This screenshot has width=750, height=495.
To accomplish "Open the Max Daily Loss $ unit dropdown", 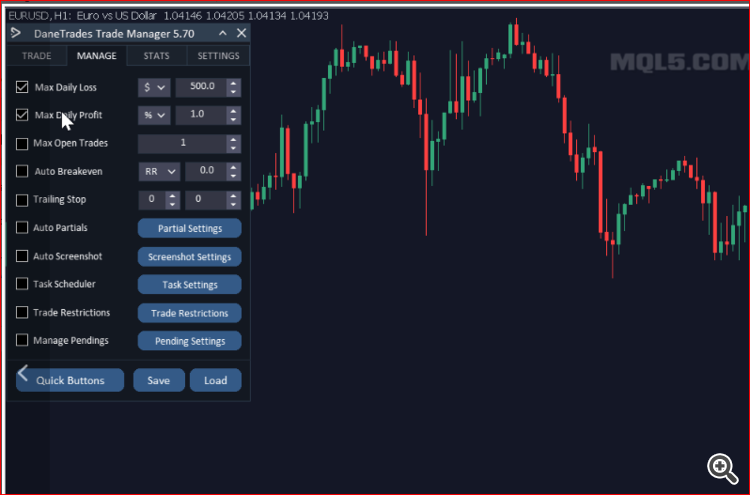I will pyautogui.click(x=154, y=88).
